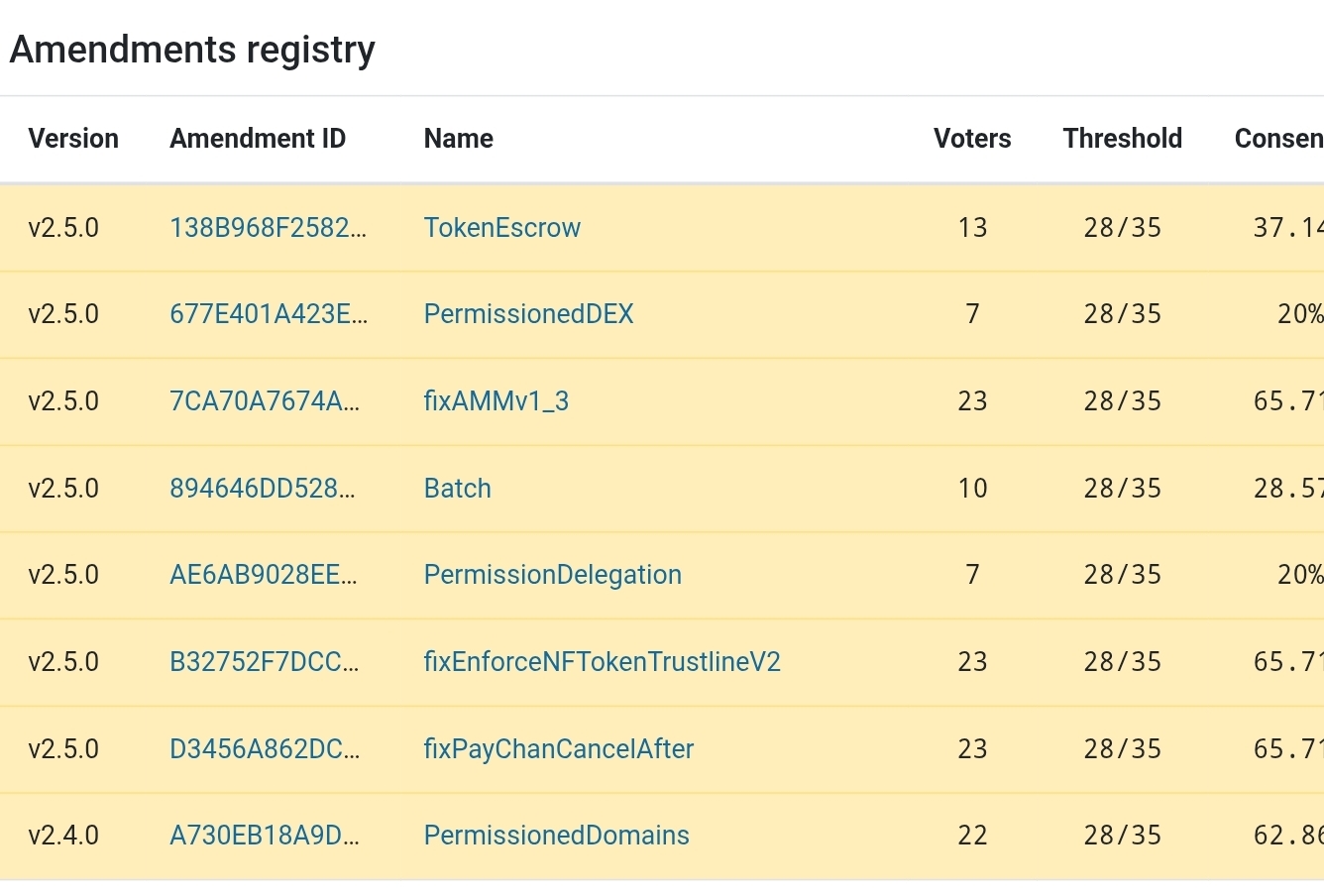The image size is (1324, 896).
Task: Click threshold 28/35 in TokenEscrow row
Action: click(x=1123, y=228)
